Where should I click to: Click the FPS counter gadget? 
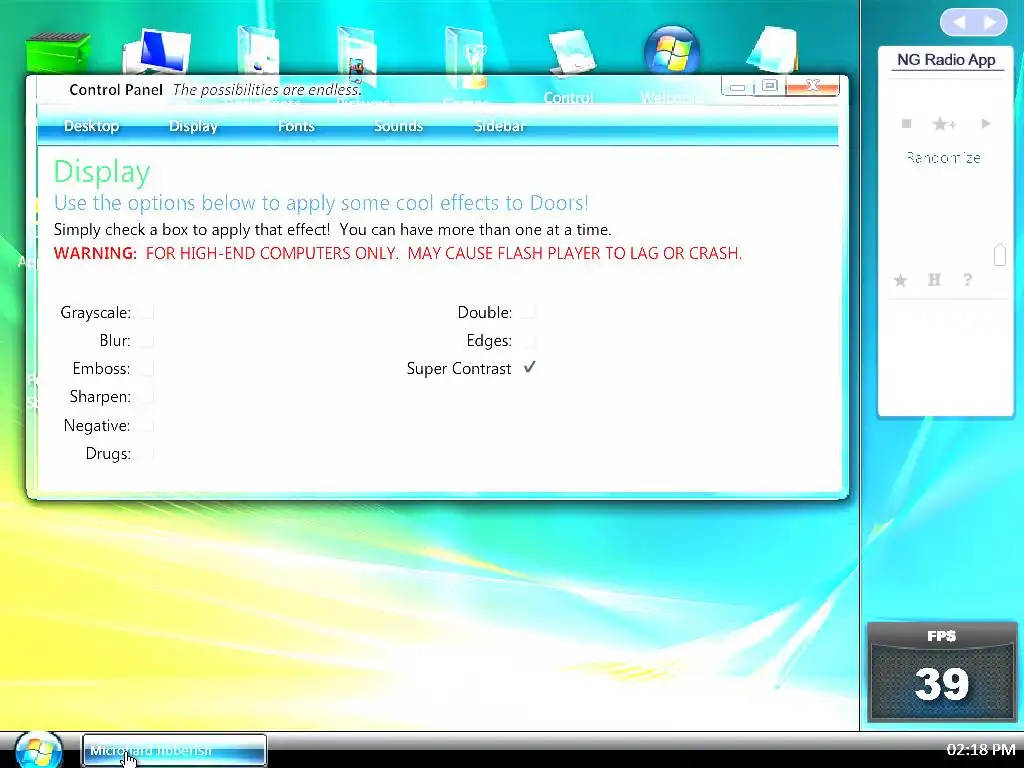click(942, 671)
